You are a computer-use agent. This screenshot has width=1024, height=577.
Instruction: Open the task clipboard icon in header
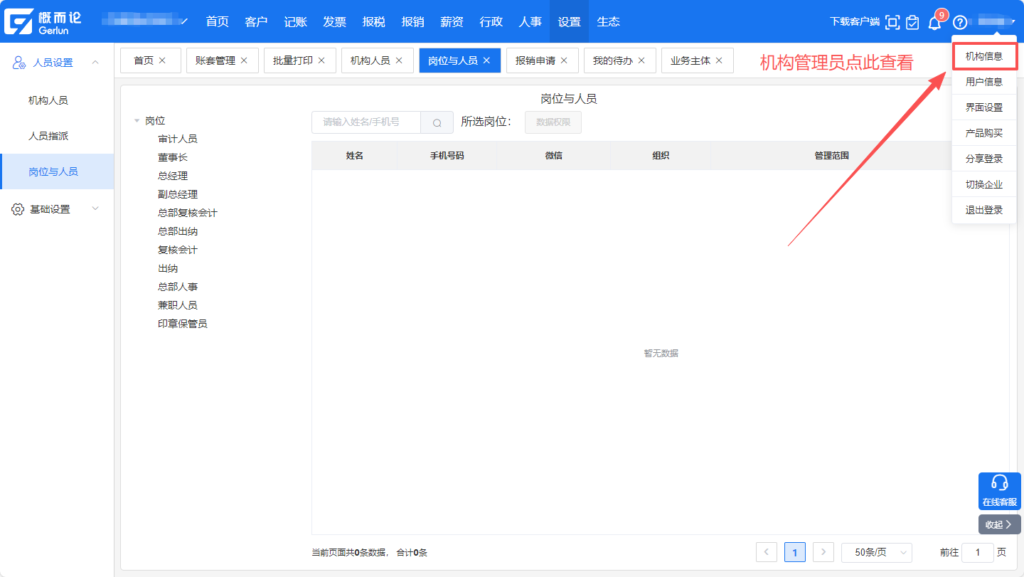coord(912,22)
